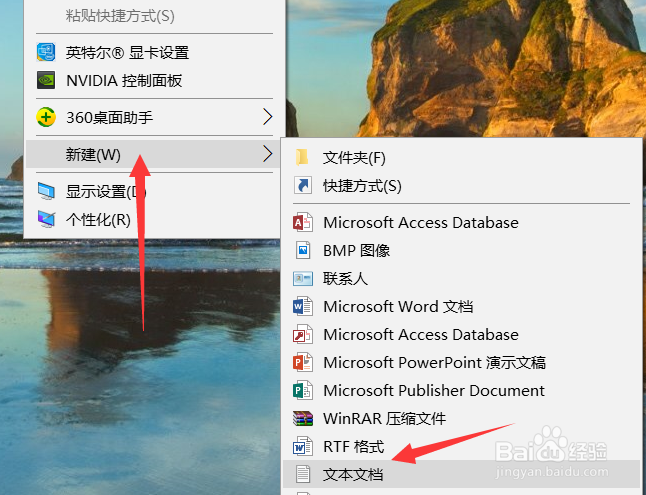Open the 新建(W) menu item
The width and height of the screenshot is (646, 495).
pyautogui.click(x=154, y=154)
